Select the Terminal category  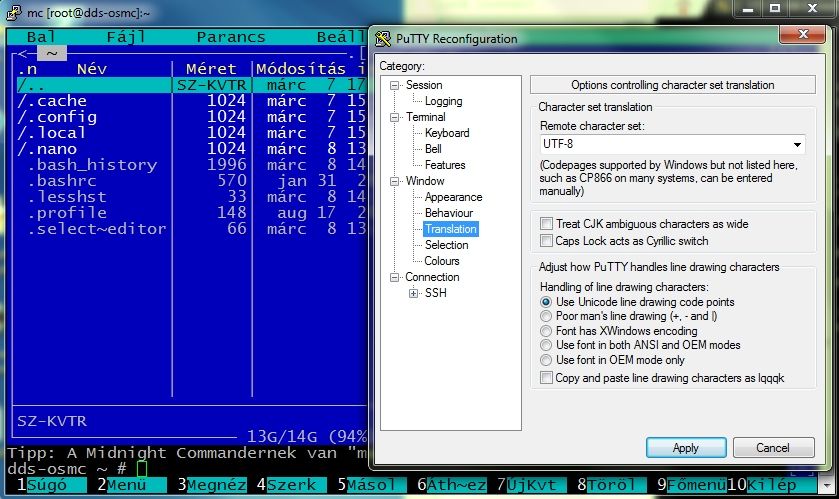pos(425,117)
